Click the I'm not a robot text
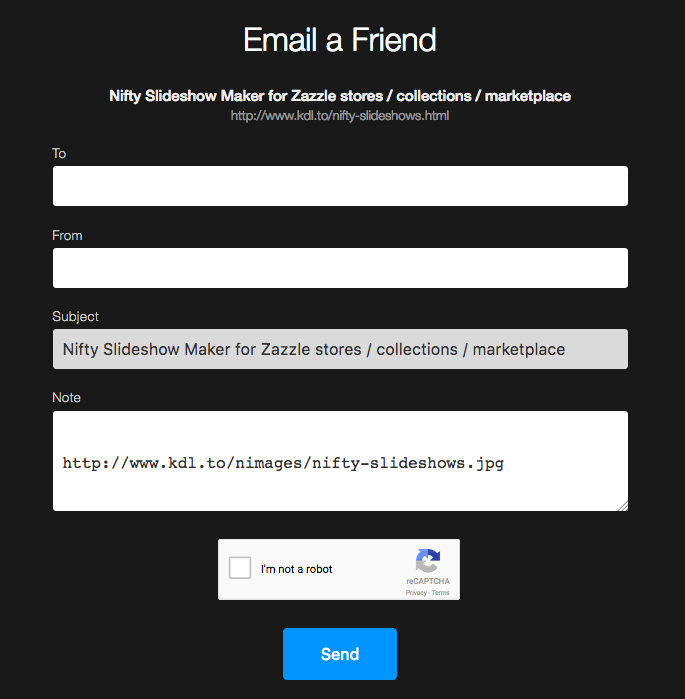The width and height of the screenshot is (685, 699). (x=296, y=569)
